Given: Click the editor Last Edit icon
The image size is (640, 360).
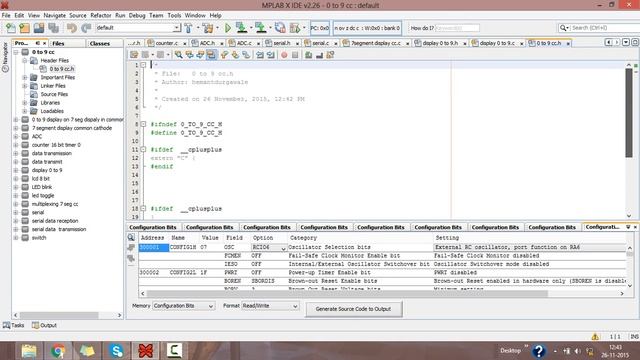Looking at the screenshot, I should pyautogui.click(x=134, y=55).
